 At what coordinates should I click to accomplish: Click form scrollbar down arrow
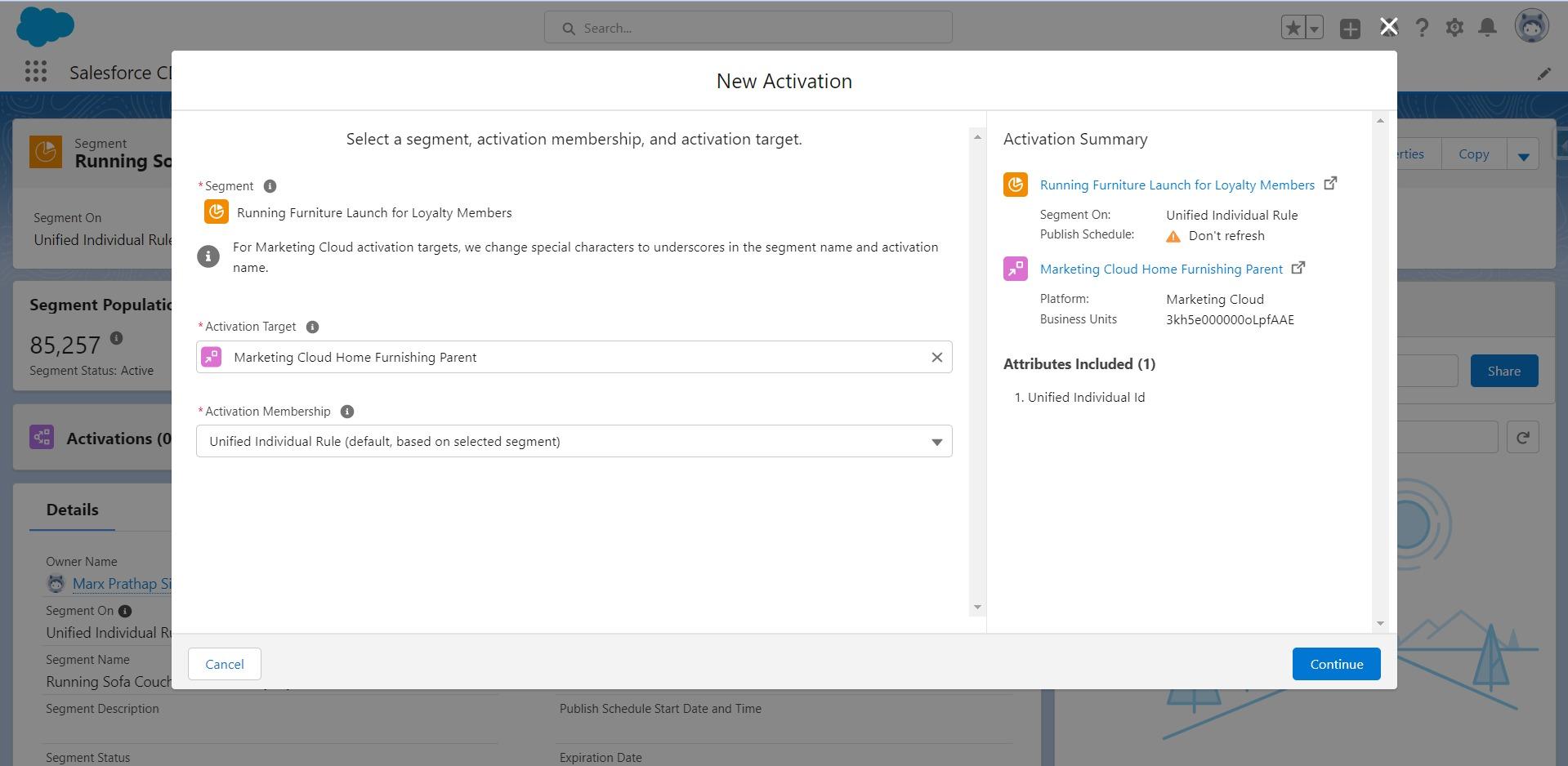[x=977, y=608]
